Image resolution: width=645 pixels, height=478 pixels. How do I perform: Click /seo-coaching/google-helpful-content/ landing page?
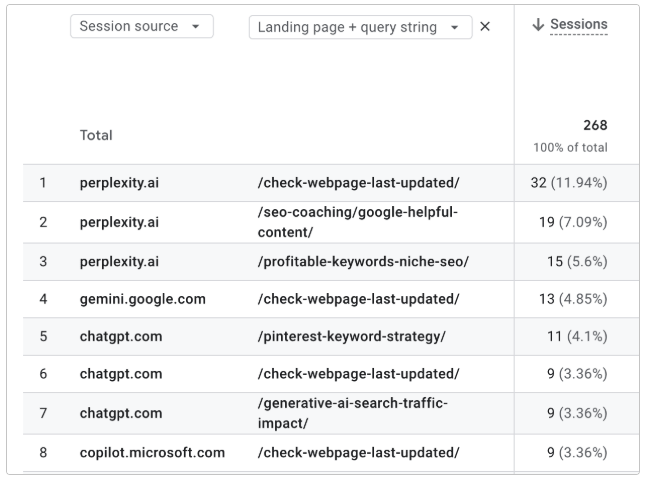tap(357, 222)
